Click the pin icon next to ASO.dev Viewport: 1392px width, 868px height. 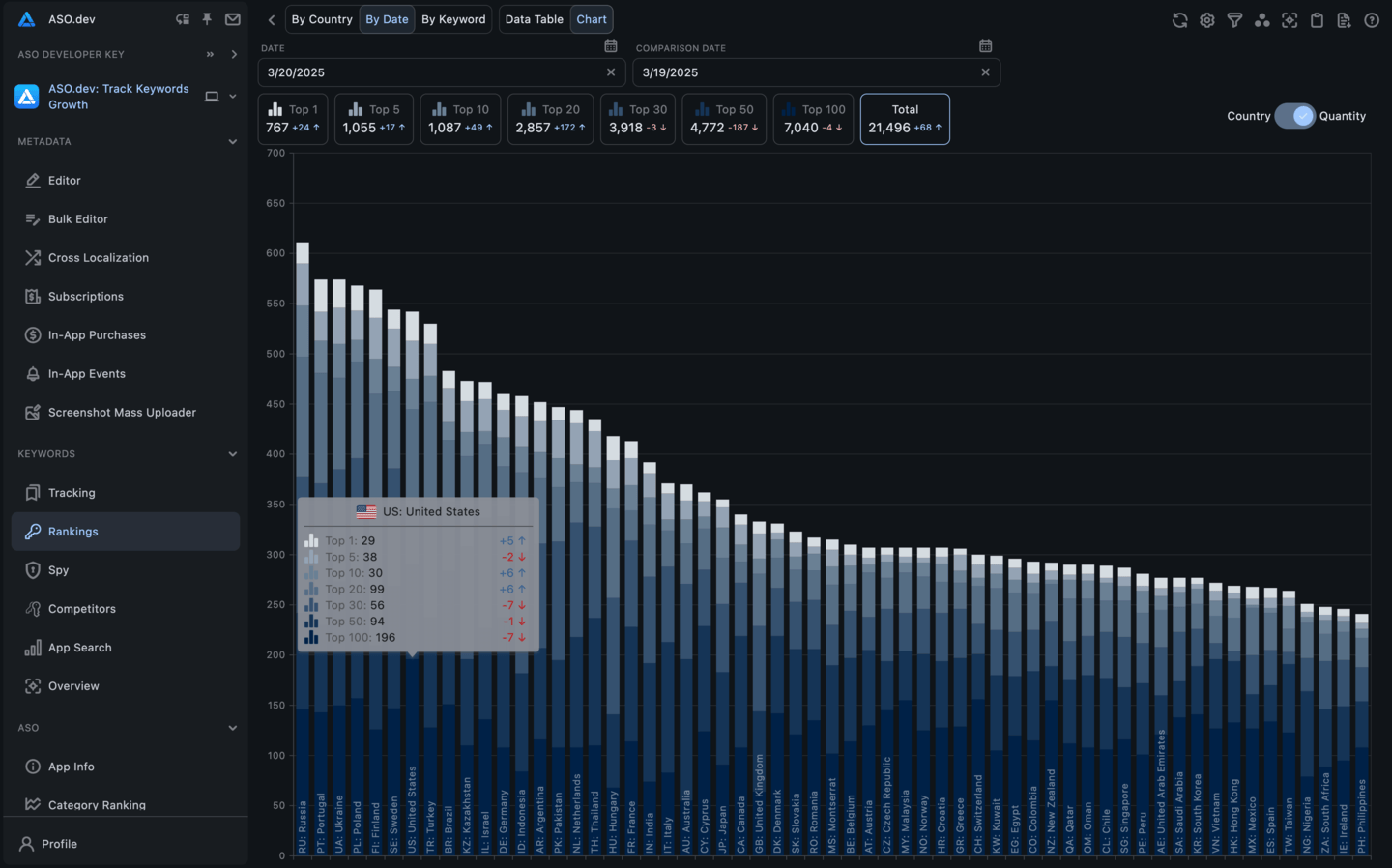point(207,18)
